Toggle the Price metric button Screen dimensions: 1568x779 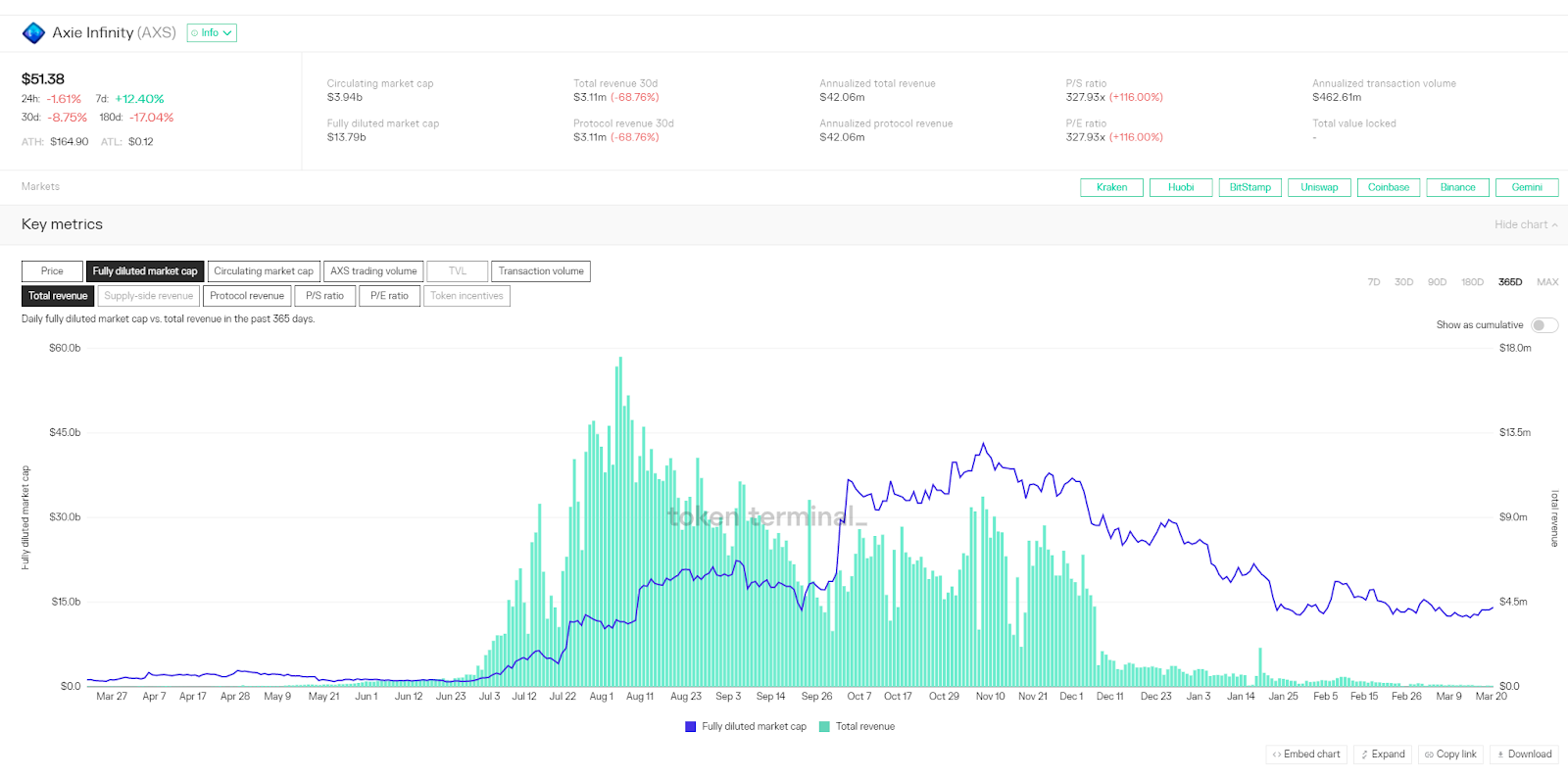(52, 271)
